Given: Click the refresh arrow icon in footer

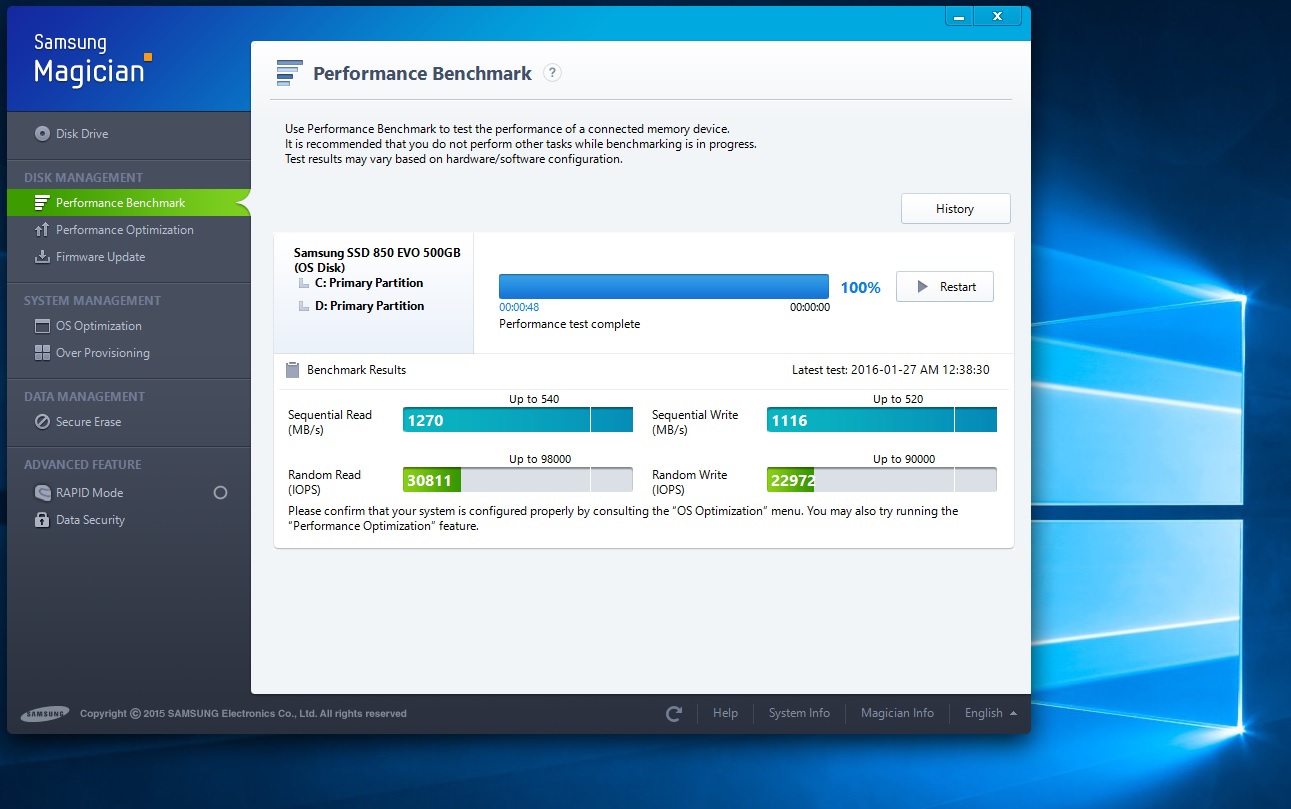Looking at the screenshot, I should click(x=674, y=714).
